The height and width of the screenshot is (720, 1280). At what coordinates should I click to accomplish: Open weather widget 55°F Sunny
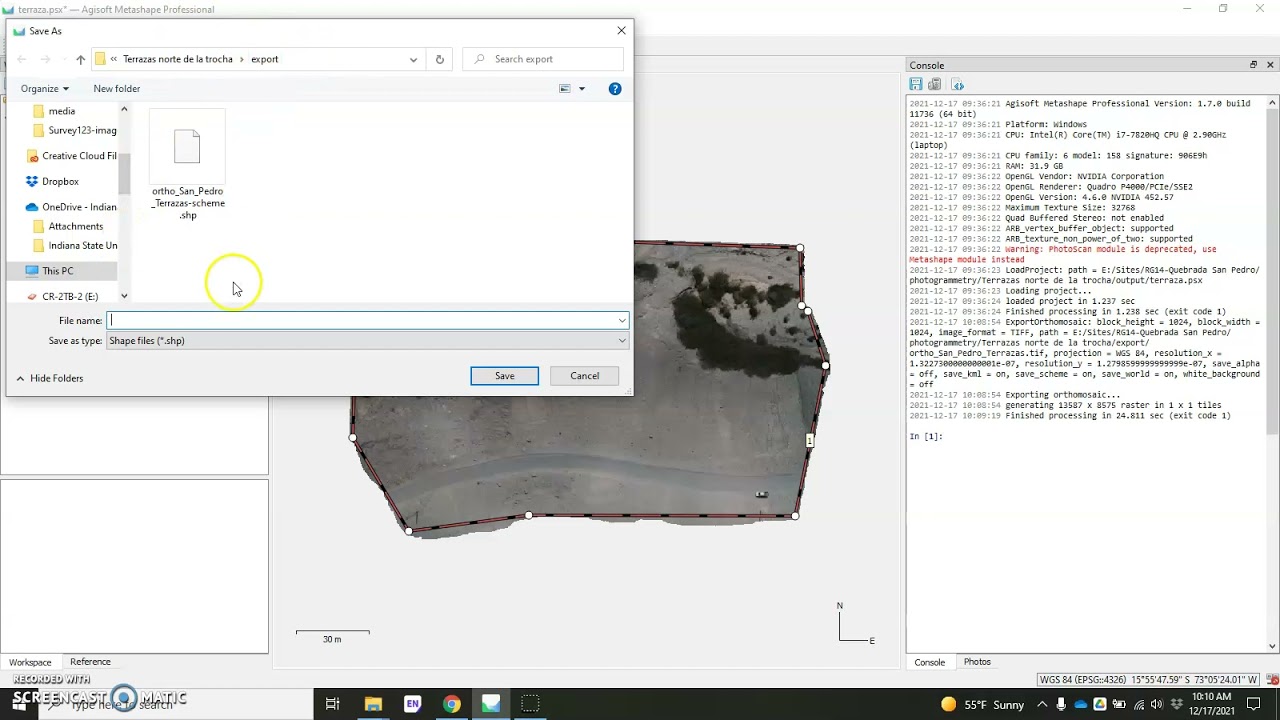(983, 705)
